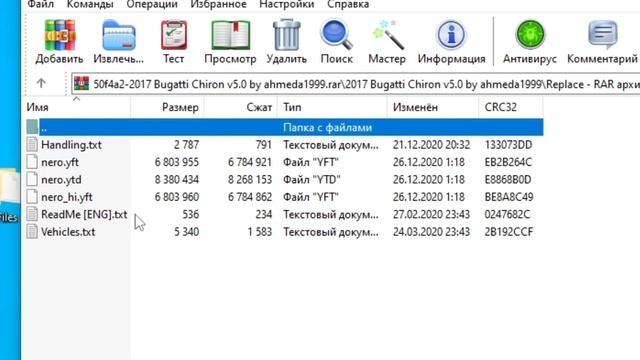Sort files by CRC32 column header
Image resolution: width=640 pixels, height=360 pixels.
[x=511, y=107]
